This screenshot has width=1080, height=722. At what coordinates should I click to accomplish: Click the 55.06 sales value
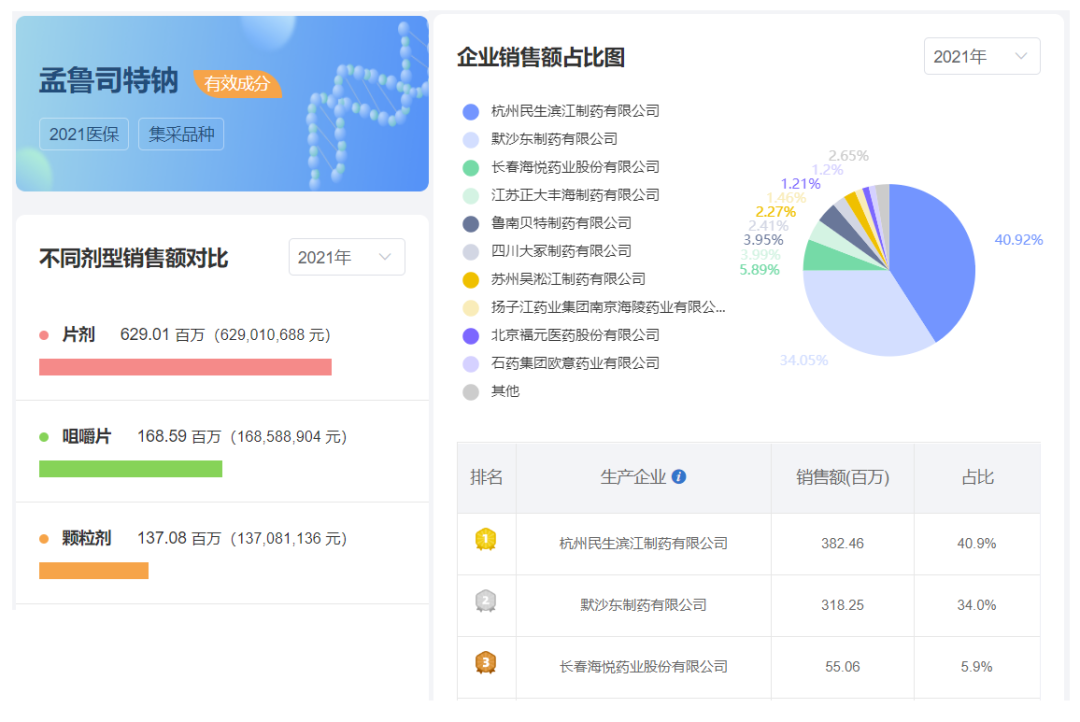842,667
